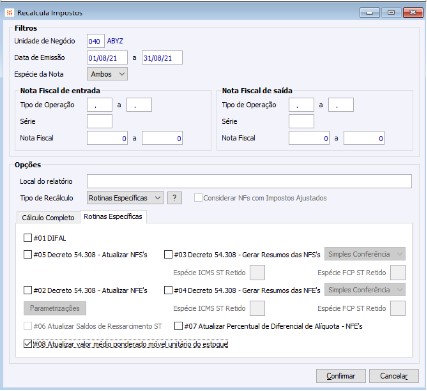Enable #02 Decreto 54.308 Atualizar NFE's

point(28,290)
